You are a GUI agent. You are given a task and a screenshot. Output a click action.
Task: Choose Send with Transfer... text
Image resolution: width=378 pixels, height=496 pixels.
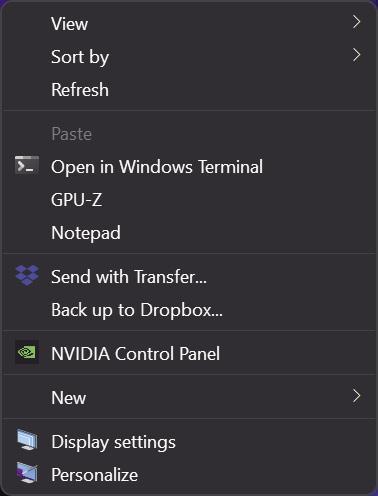pyautogui.click(x=129, y=277)
